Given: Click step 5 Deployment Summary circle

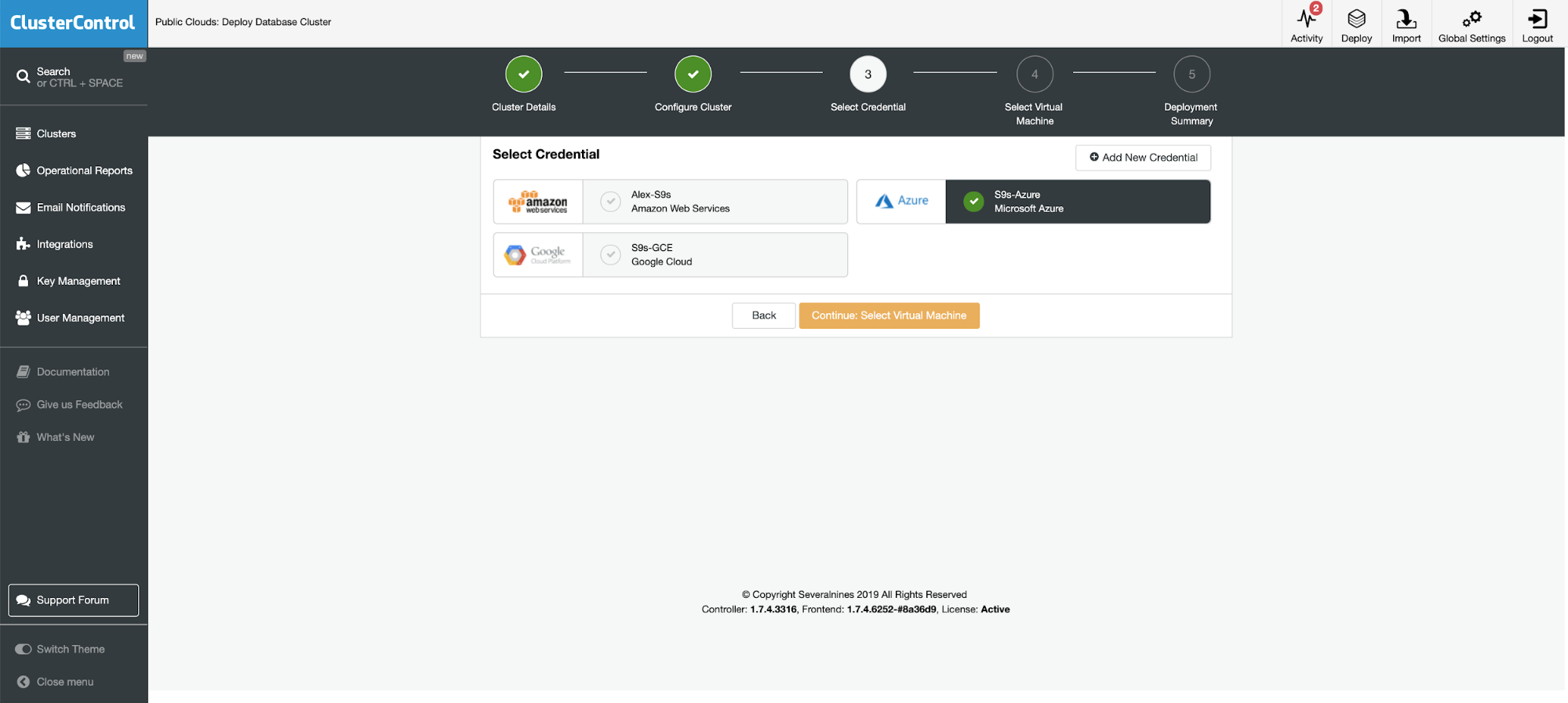Looking at the screenshot, I should pyautogui.click(x=1192, y=75).
